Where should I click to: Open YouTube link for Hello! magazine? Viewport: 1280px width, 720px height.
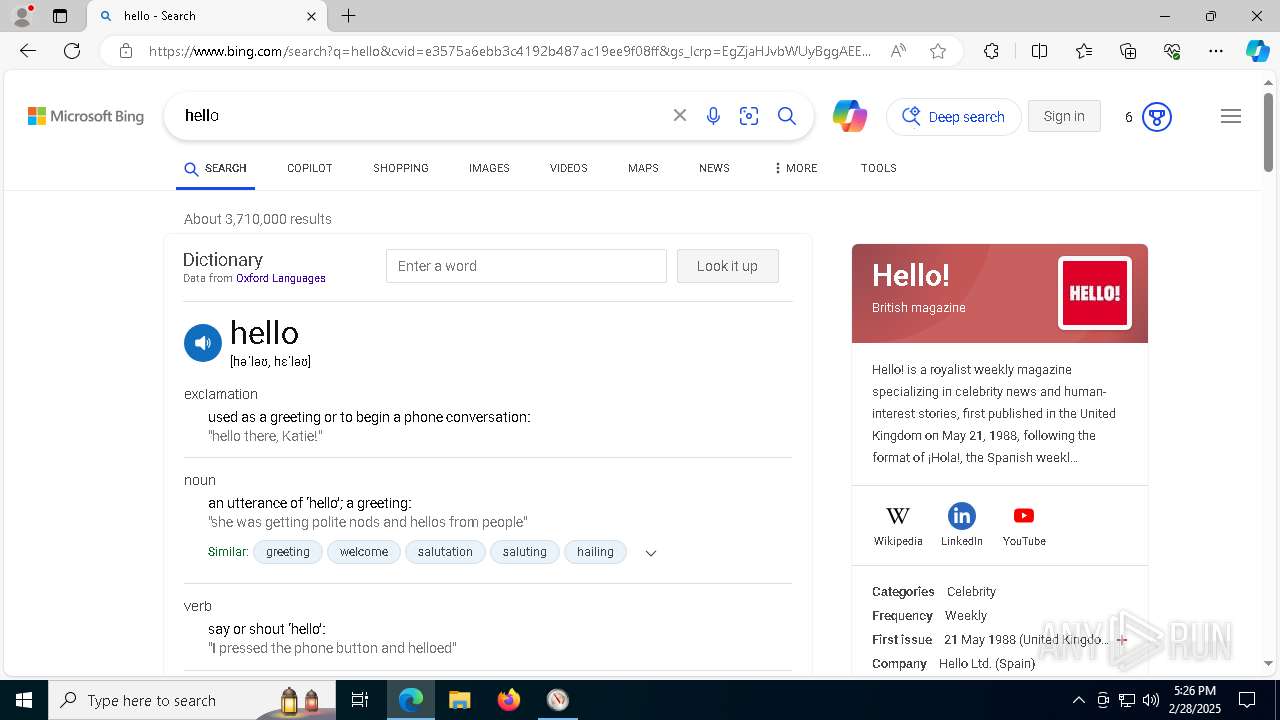pos(1024,525)
